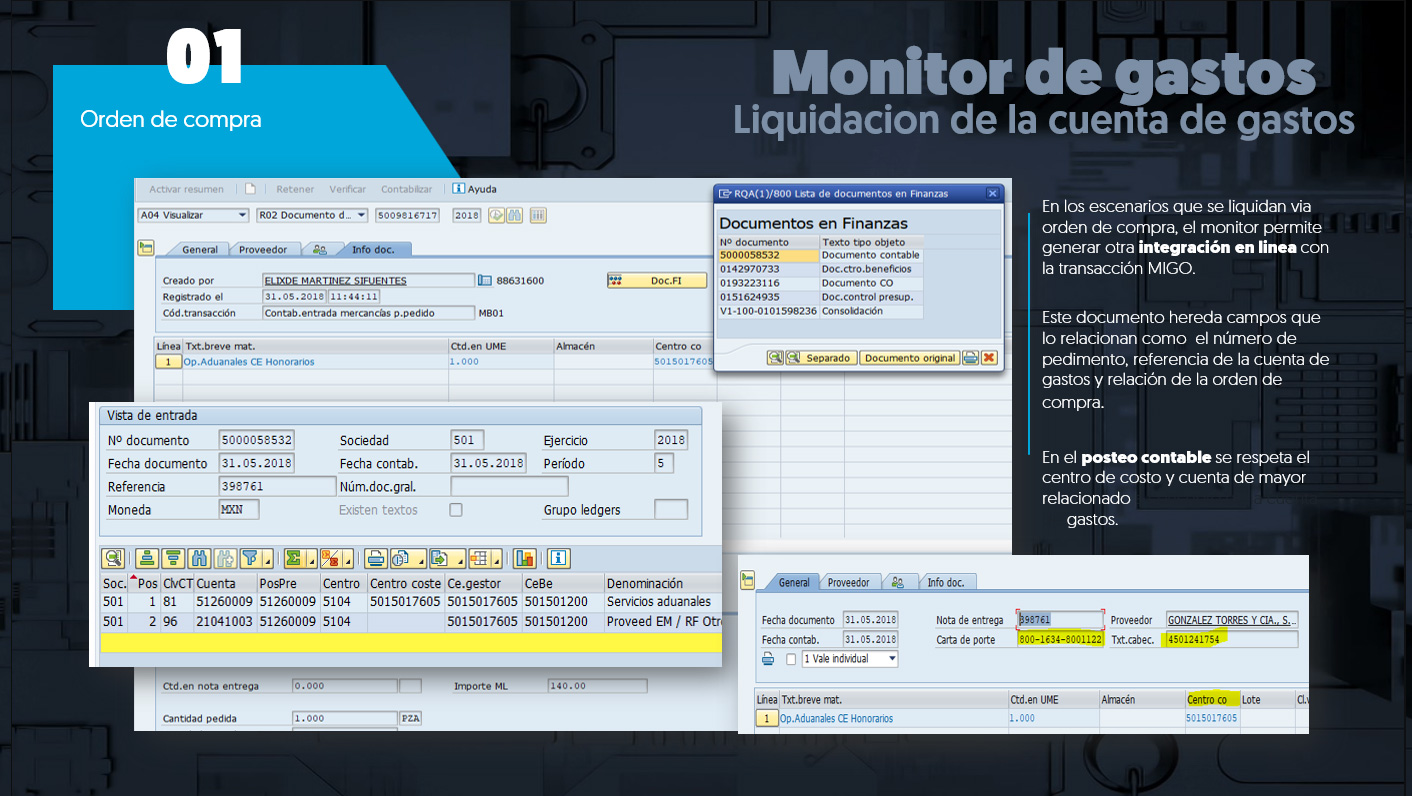Select document 5000058532 Documento contable row in popup

pyautogui.click(x=820, y=255)
